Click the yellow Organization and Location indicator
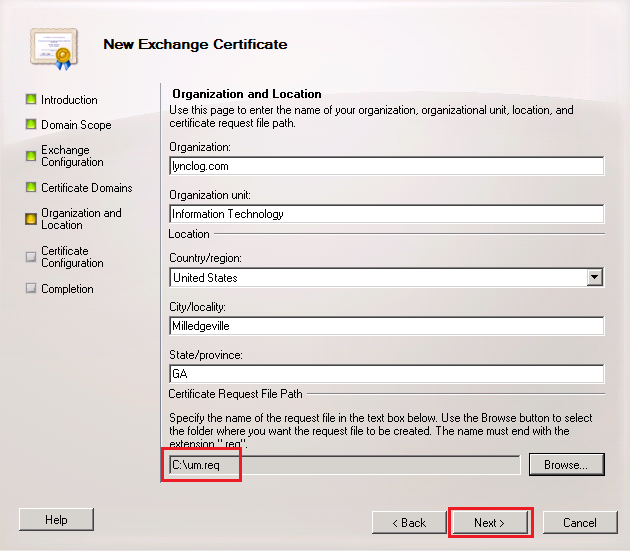The height and width of the screenshot is (551, 630). 31,219
